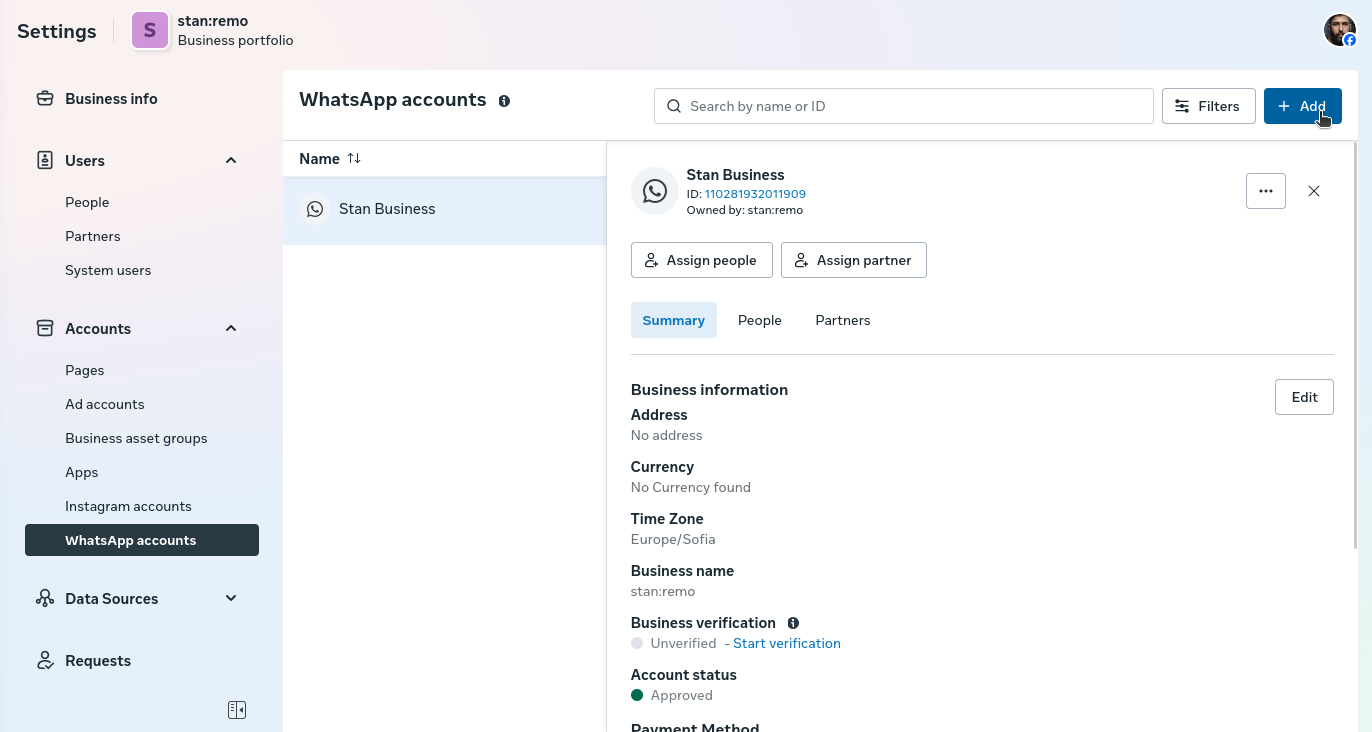Click the stan:remo portfolio S icon
Screen dimensions: 1372x732
click(150, 31)
